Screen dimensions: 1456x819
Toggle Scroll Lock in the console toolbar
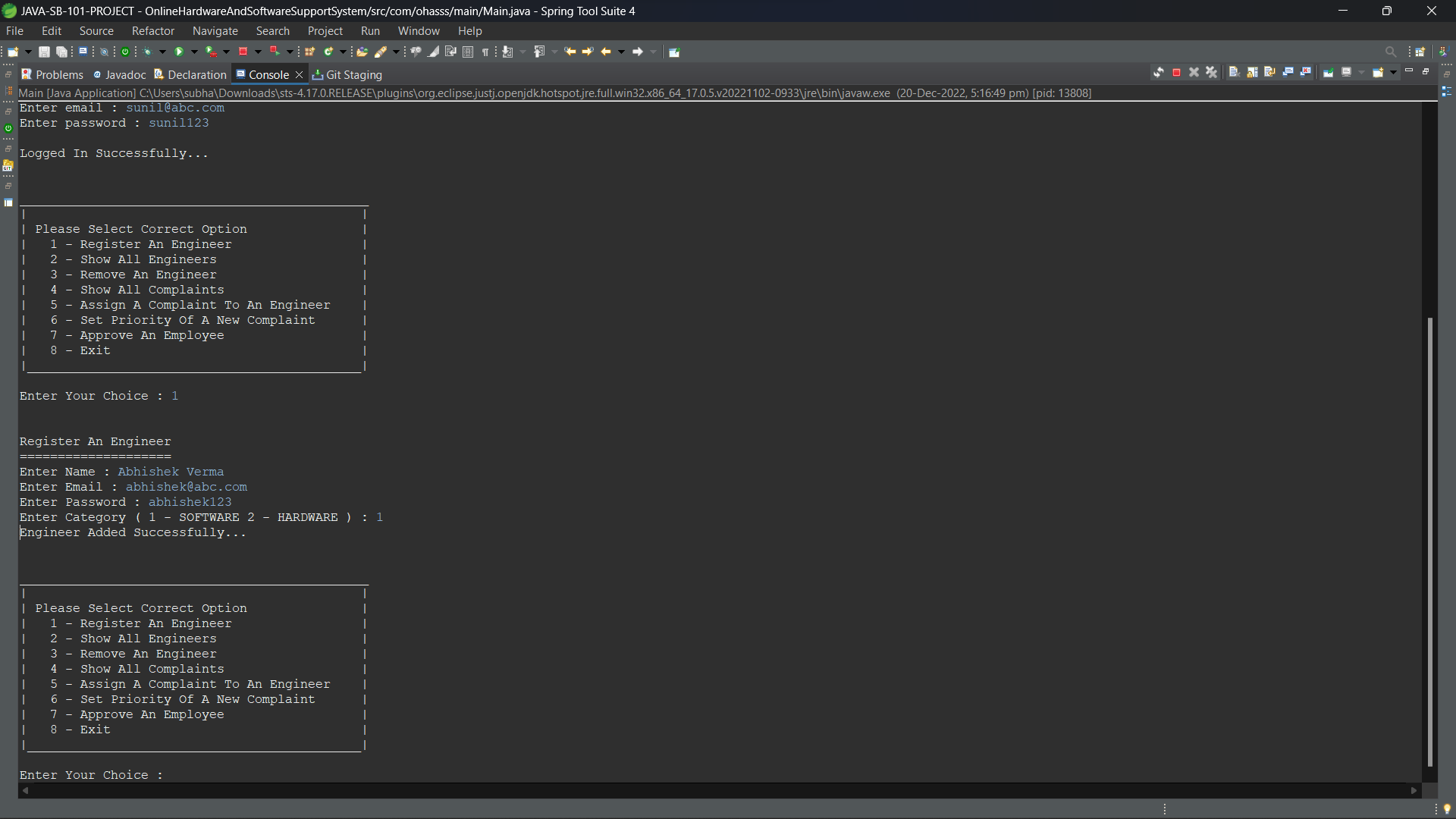(1252, 73)
